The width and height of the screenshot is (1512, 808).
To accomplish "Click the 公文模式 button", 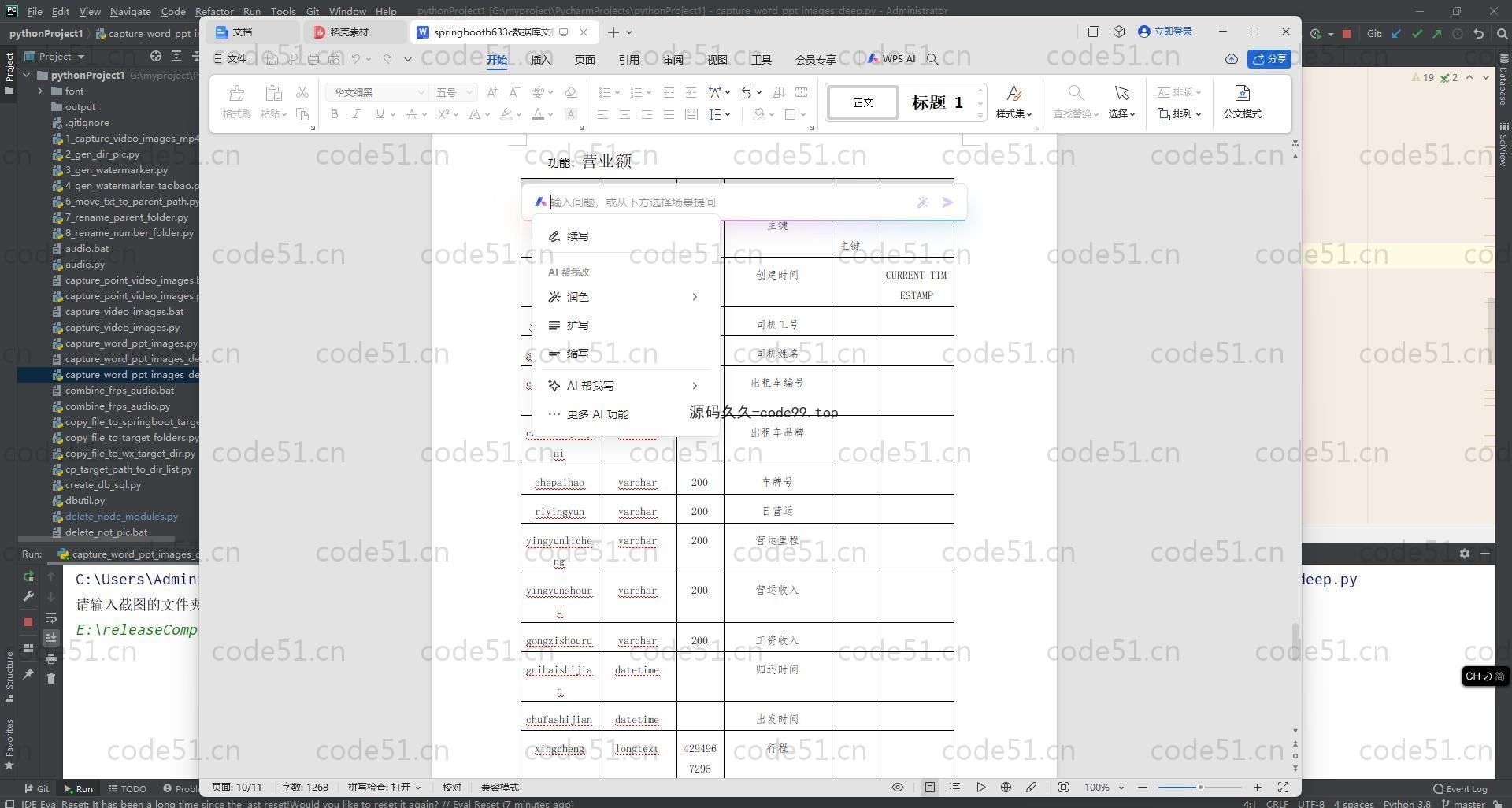I will tap(1242, 102).
